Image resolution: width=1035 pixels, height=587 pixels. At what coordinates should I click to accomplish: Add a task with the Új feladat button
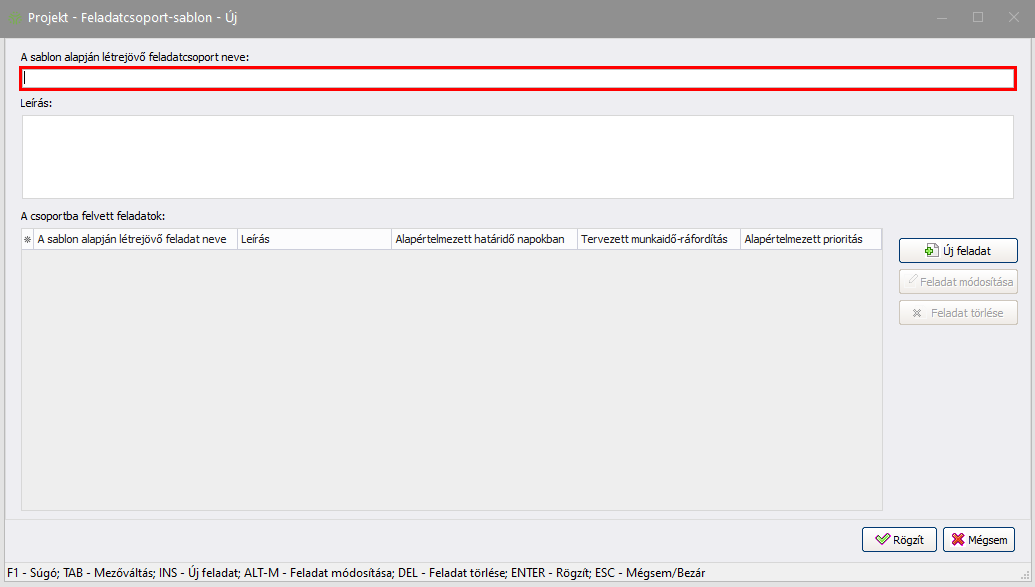point(957,251)
